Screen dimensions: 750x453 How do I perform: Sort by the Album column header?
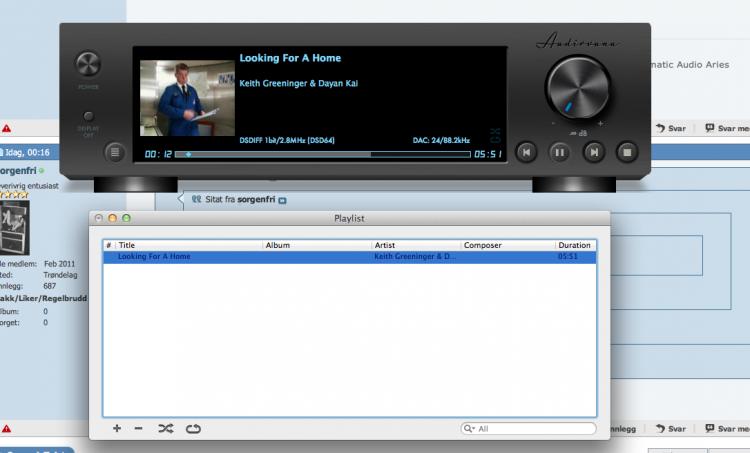pos(317,245)
